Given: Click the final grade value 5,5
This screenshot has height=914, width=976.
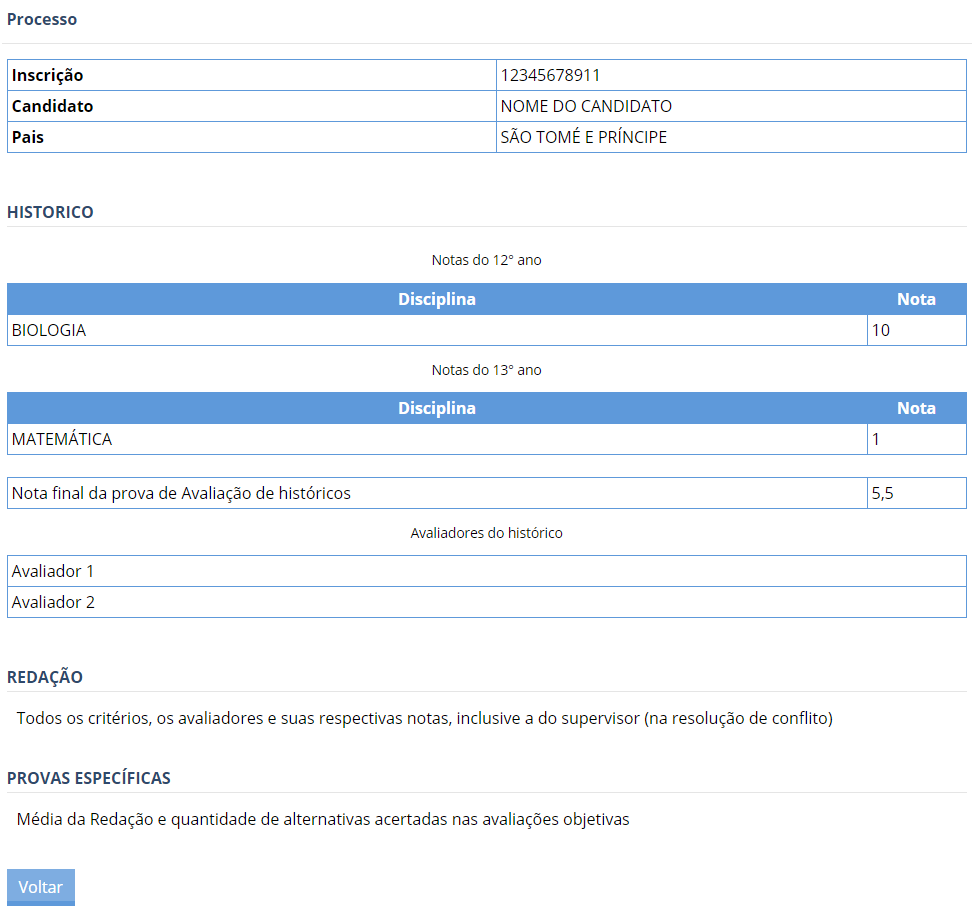Looking at the screenshot, I should coord(880,492).
